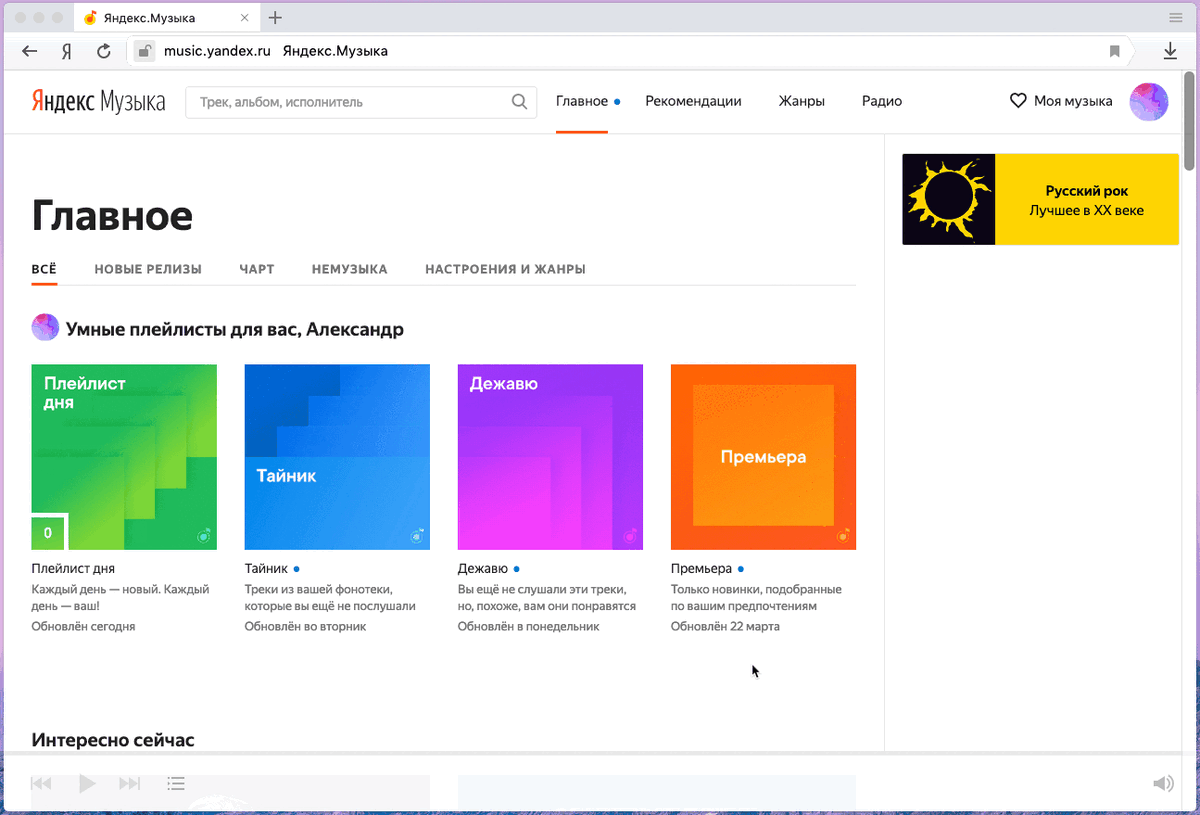Start playback with the play button
1200x815 pixels.
87,784
